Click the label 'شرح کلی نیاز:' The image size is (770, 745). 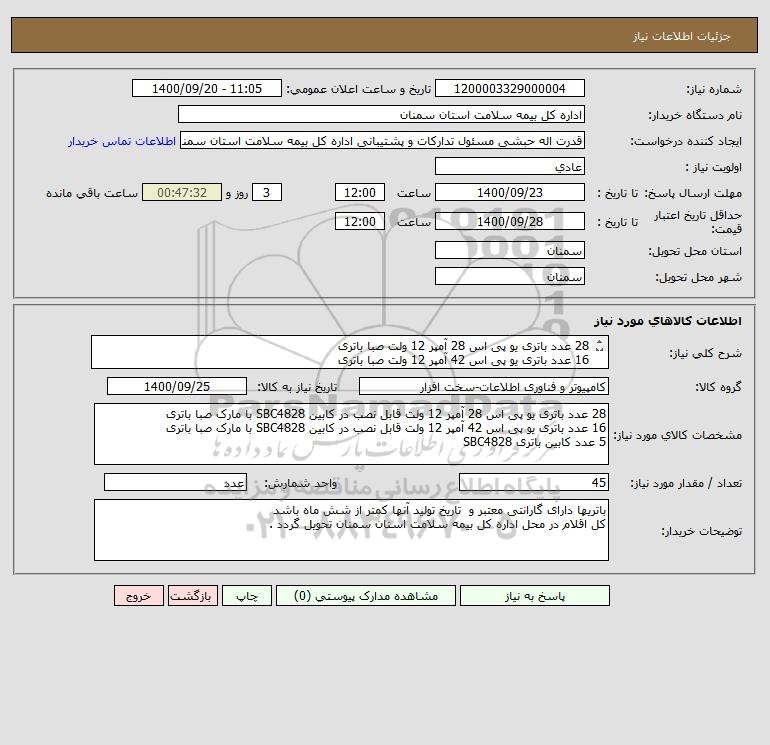(706, 354)
